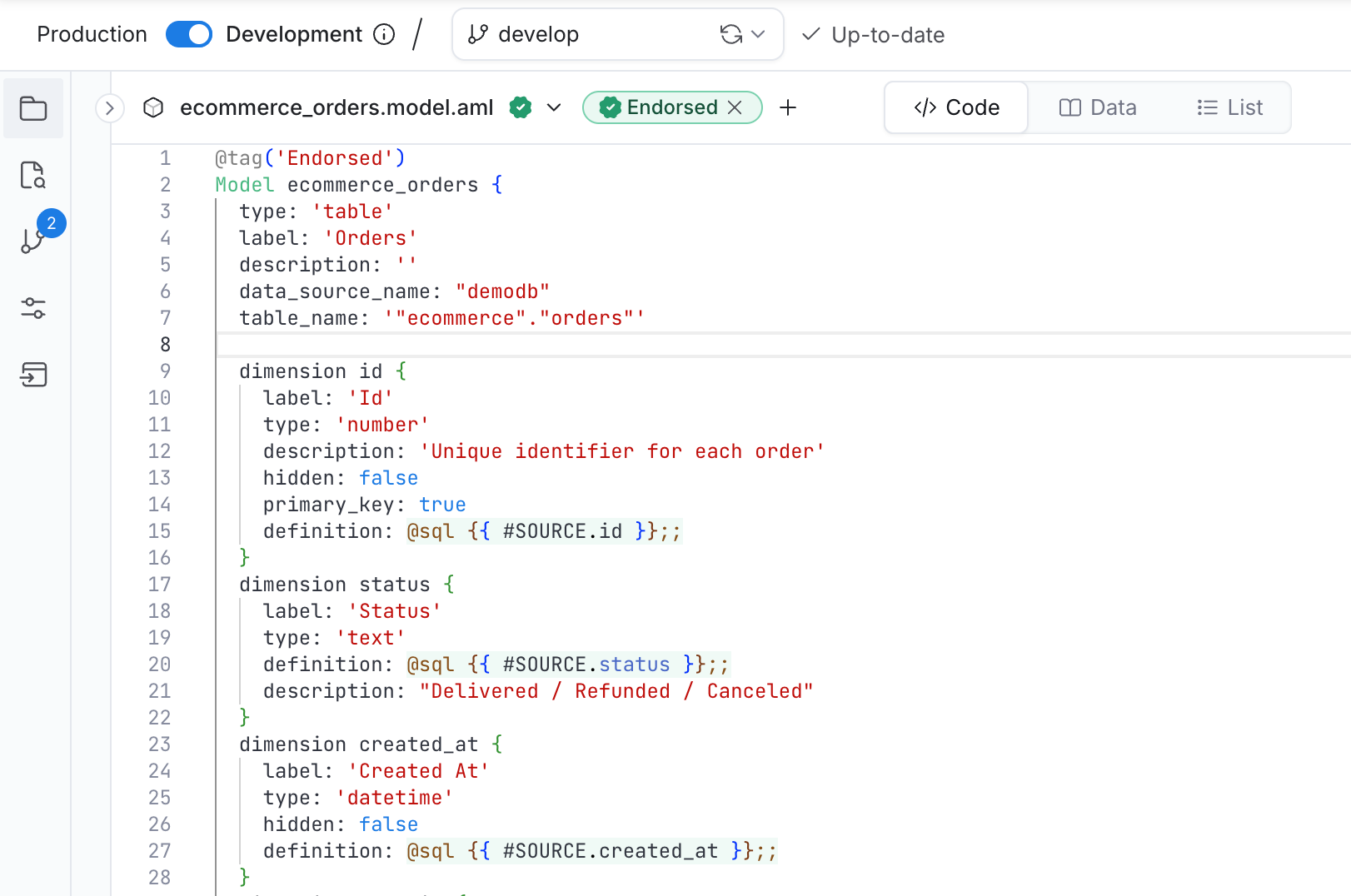Click the Endorsed tag chip
1351x896 pixels.
pyautogui.click(x=672, y=107)
